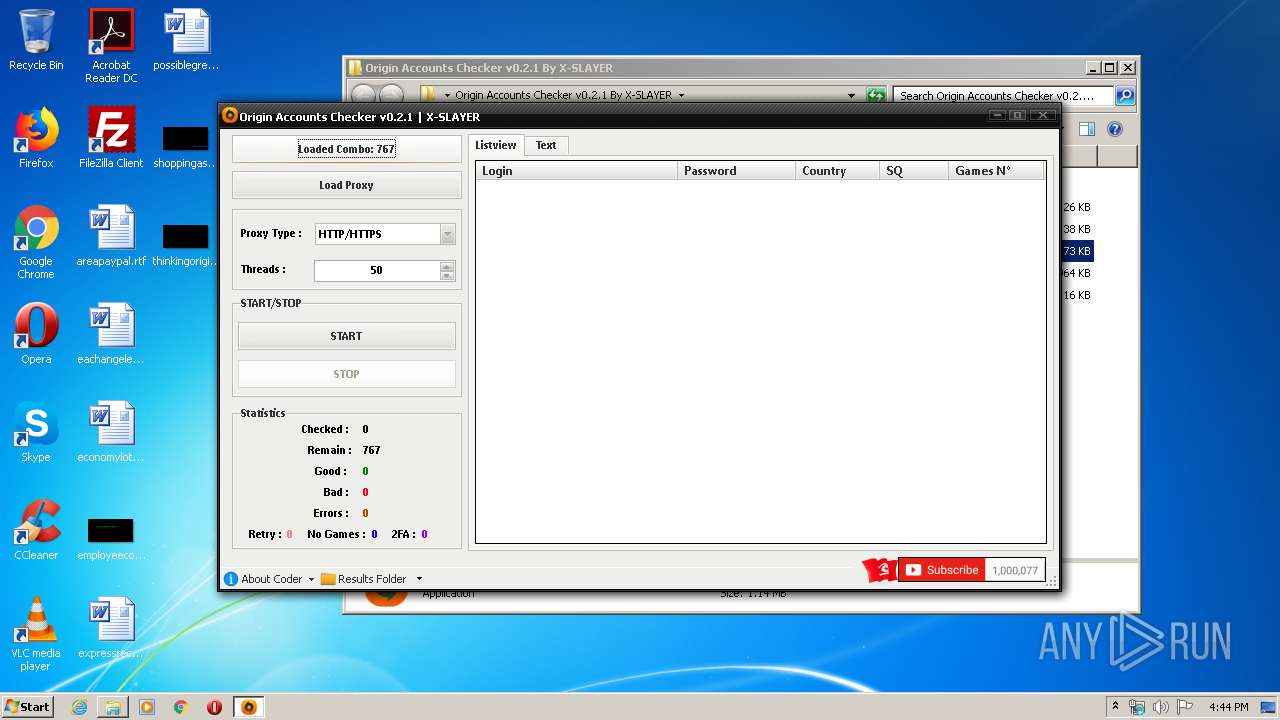Start checking with the START button
The width and height of the screenshot is (1280, 720).
(346, 336)
